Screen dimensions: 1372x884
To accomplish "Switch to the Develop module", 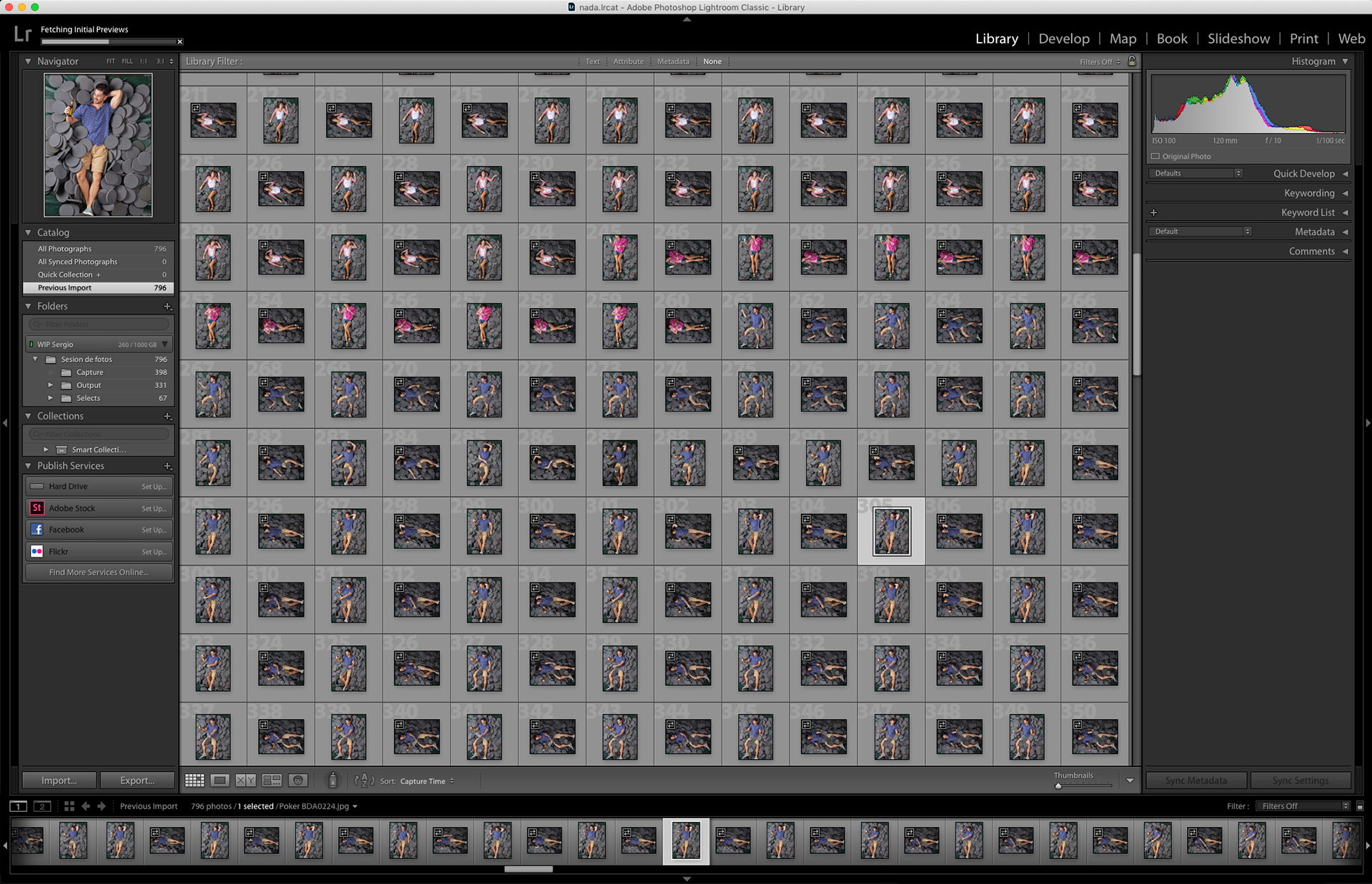I will pos(1063,39).
